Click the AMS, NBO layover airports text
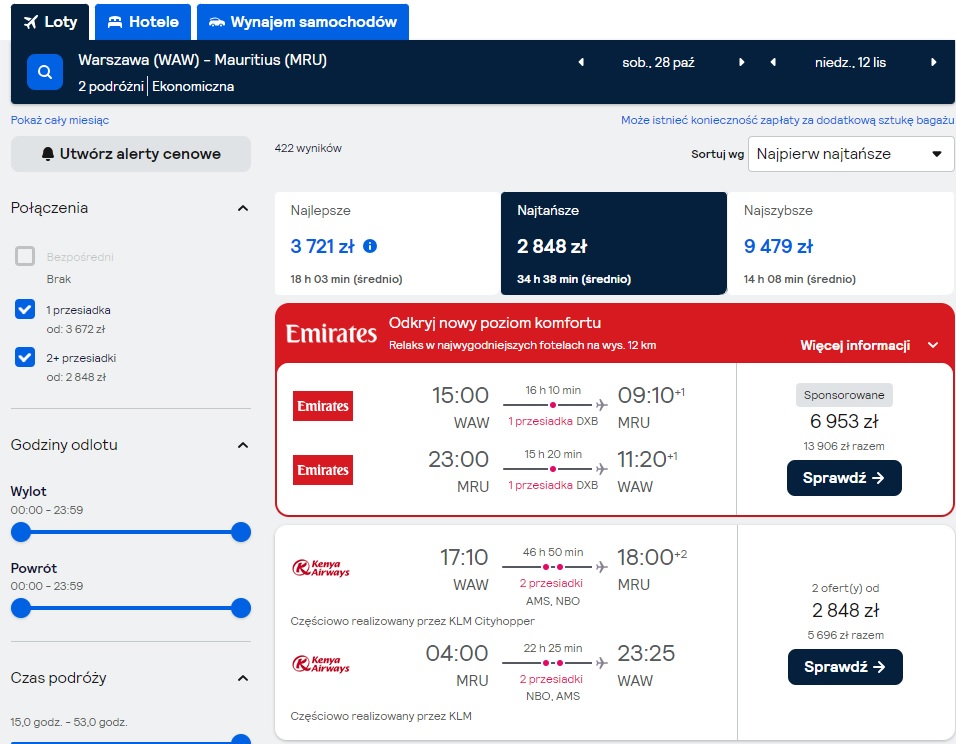Image resolution: width=956 pixels, height=744 pixels. coord(552,601)
